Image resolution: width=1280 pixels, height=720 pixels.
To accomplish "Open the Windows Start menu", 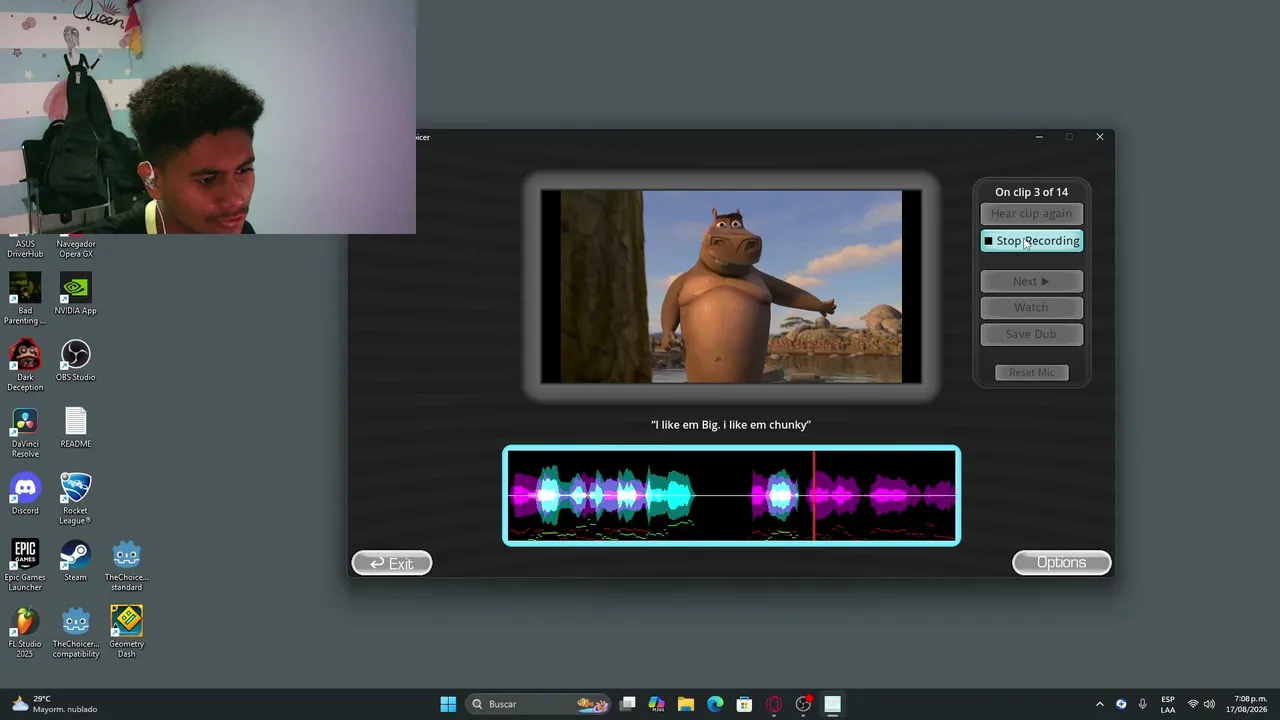I will pos(448,704).
